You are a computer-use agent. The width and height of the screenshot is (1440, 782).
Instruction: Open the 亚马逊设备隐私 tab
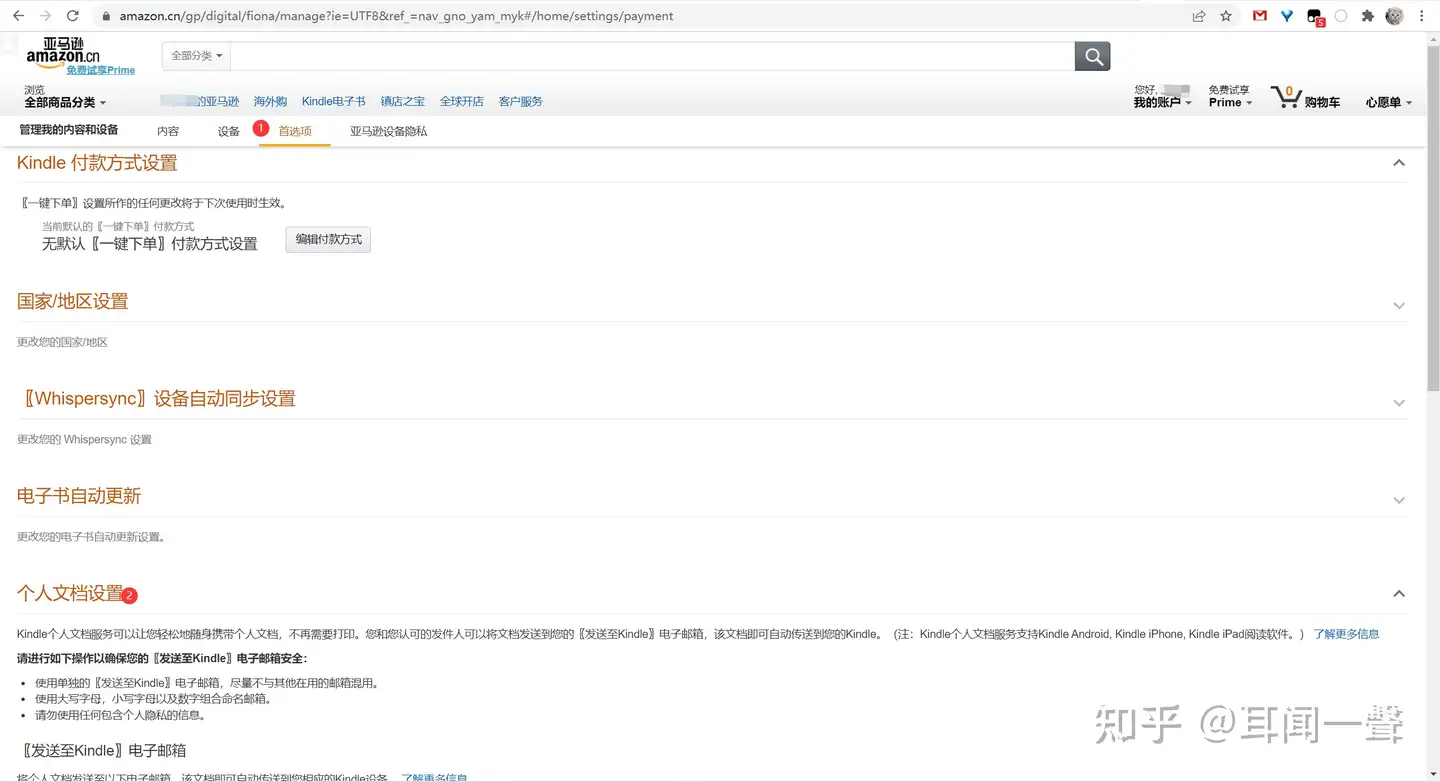pos(388,131)
